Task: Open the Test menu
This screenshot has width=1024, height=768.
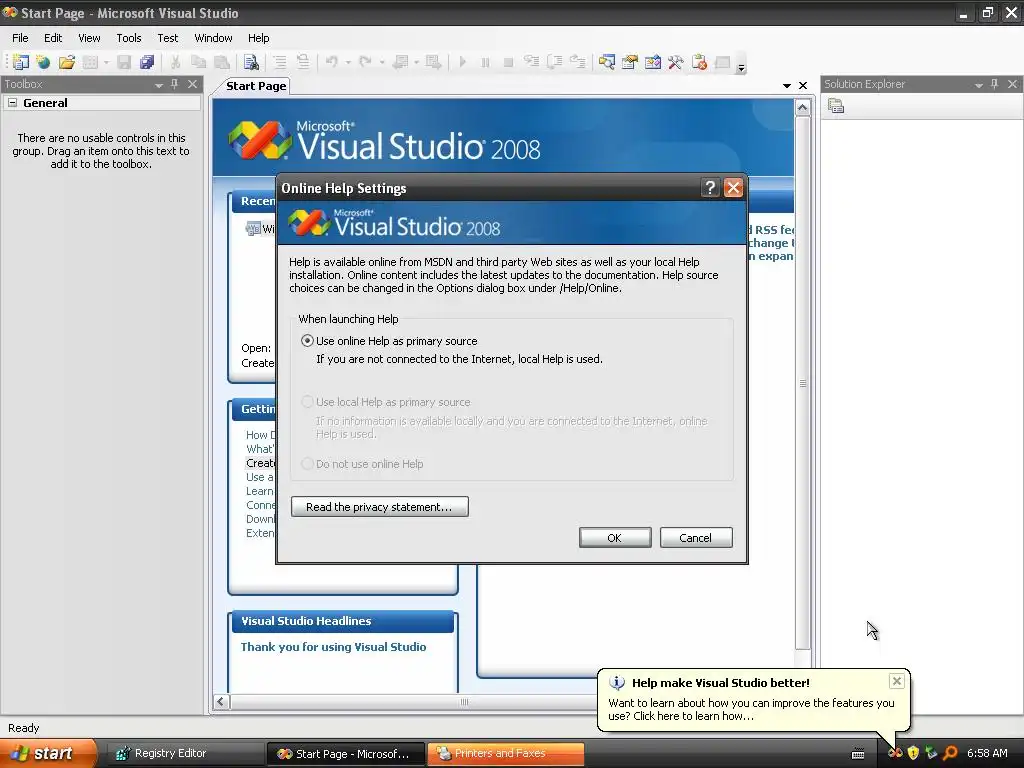Action: pyautogui.click(x=168, y=38)
